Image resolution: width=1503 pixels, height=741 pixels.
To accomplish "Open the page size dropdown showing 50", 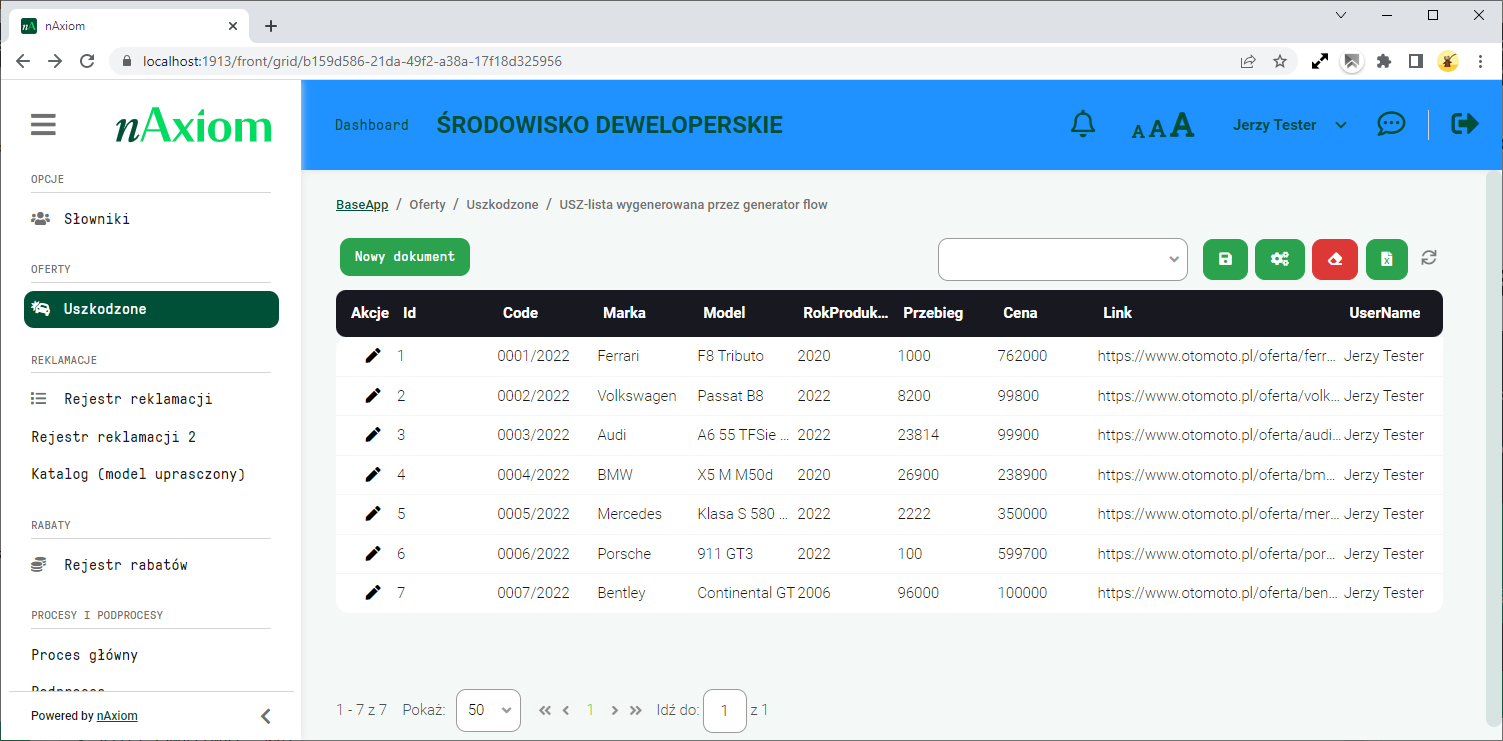I will pyautogui.click(x=488, y=710).
